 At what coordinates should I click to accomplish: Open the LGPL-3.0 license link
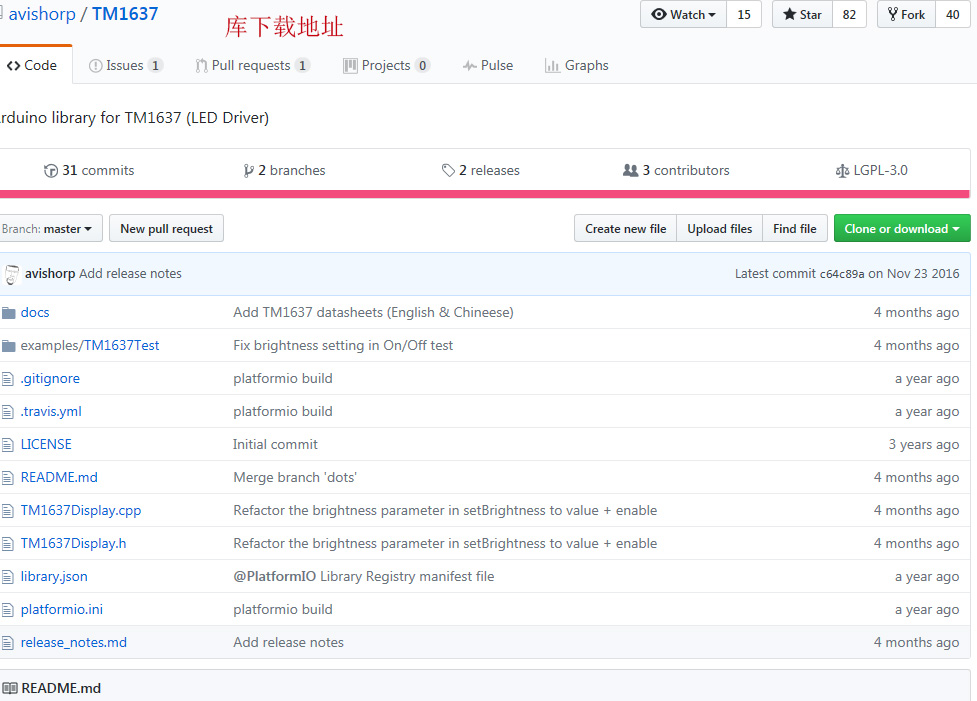click(872, 171)
